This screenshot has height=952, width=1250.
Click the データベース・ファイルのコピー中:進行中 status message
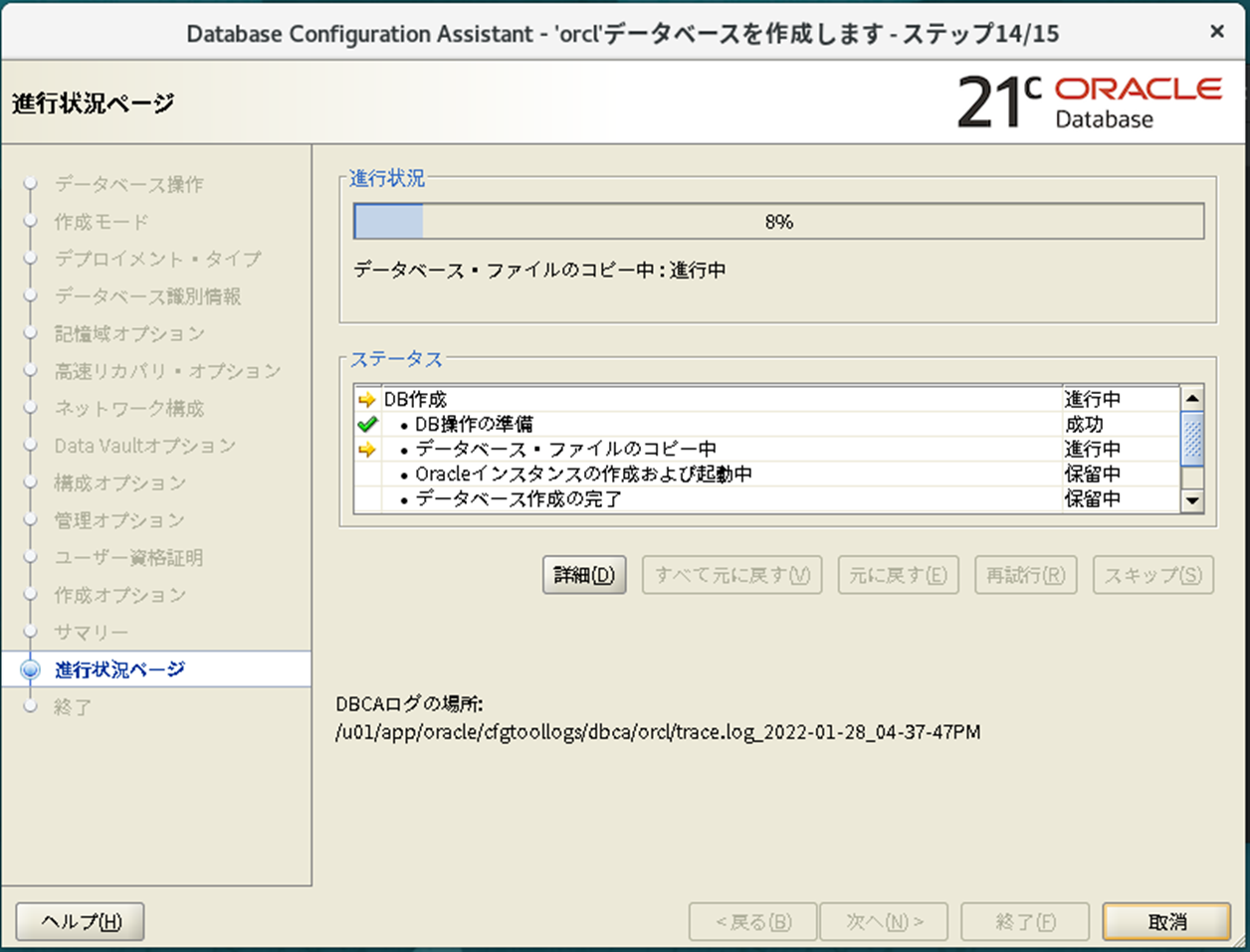click(x=539, y=271)
